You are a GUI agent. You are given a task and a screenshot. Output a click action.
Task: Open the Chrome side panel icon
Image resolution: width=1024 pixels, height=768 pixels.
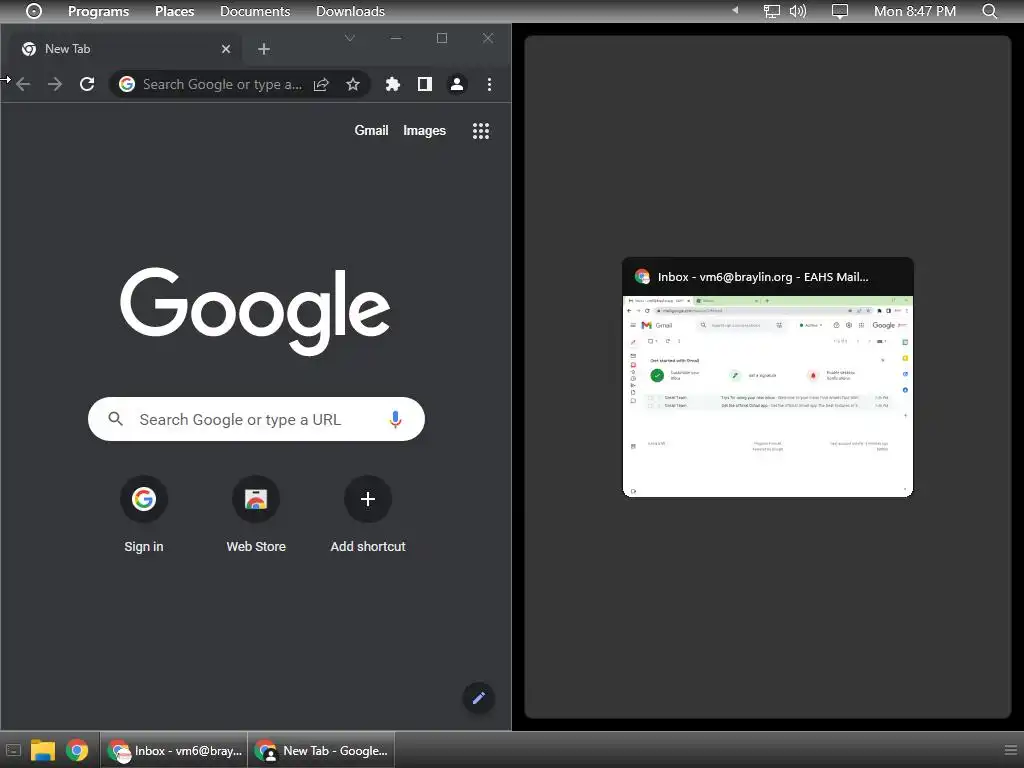click(x=424, y=84)
